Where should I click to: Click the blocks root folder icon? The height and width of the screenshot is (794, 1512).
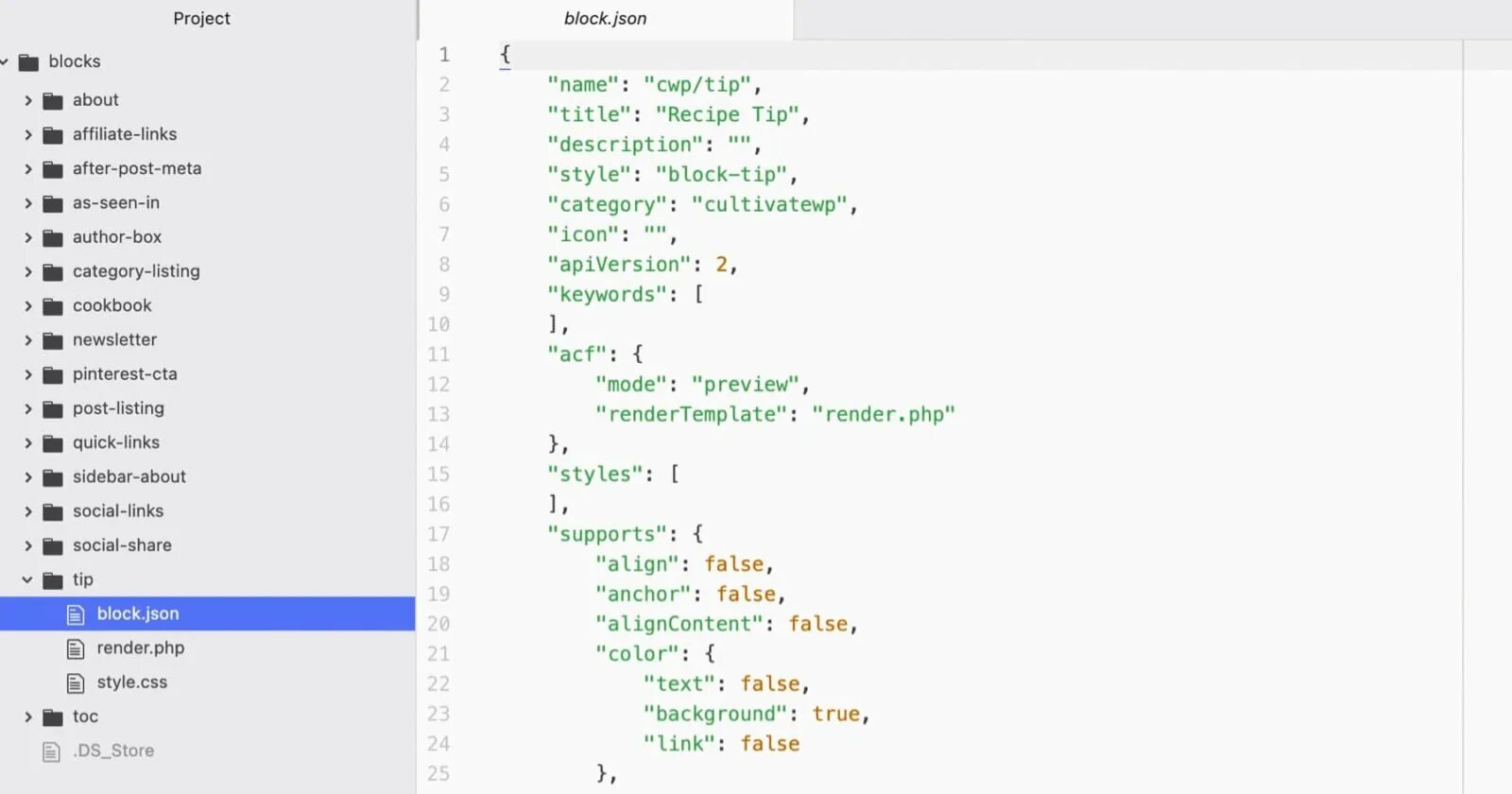29,62
